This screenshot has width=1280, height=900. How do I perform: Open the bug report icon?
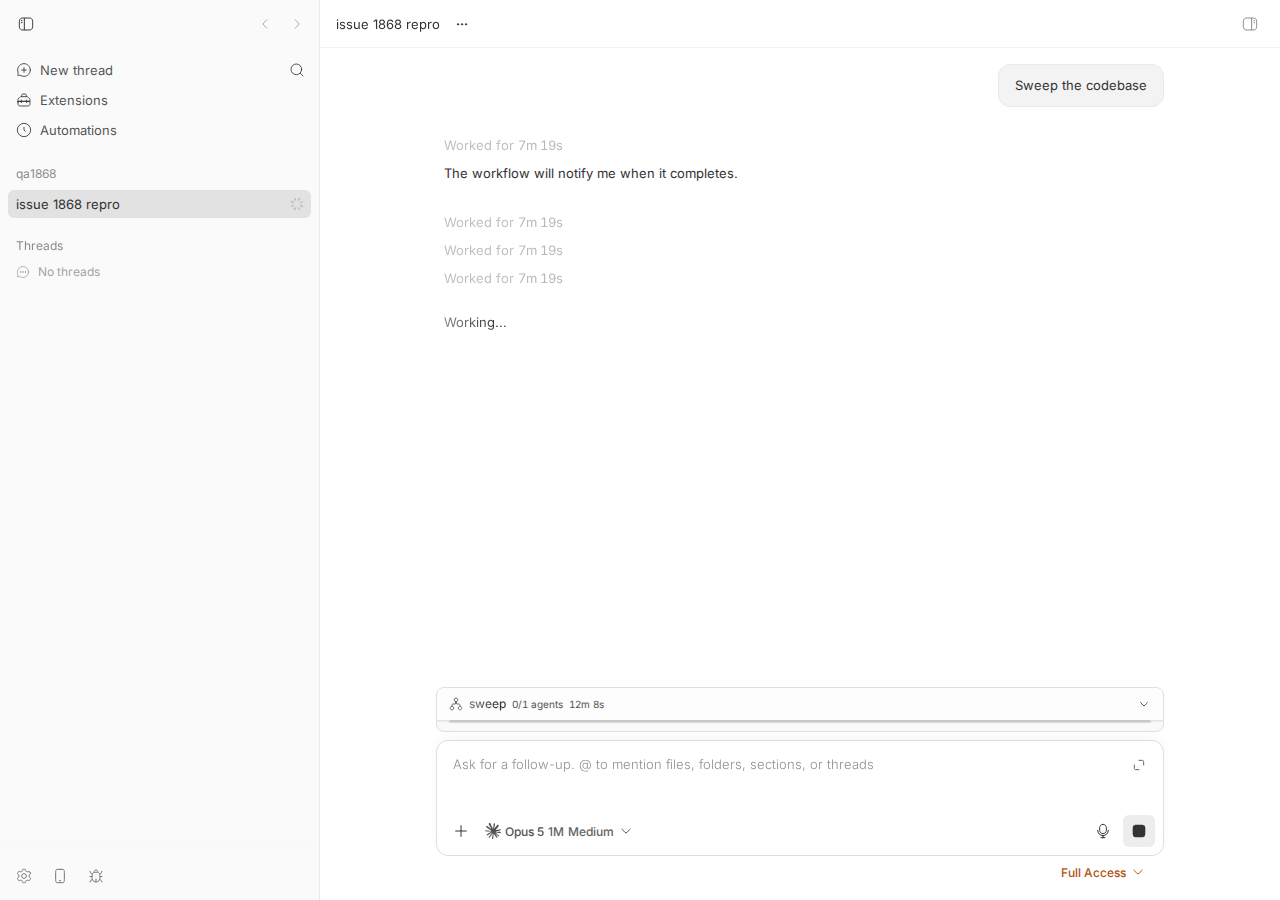coord(96,876)
